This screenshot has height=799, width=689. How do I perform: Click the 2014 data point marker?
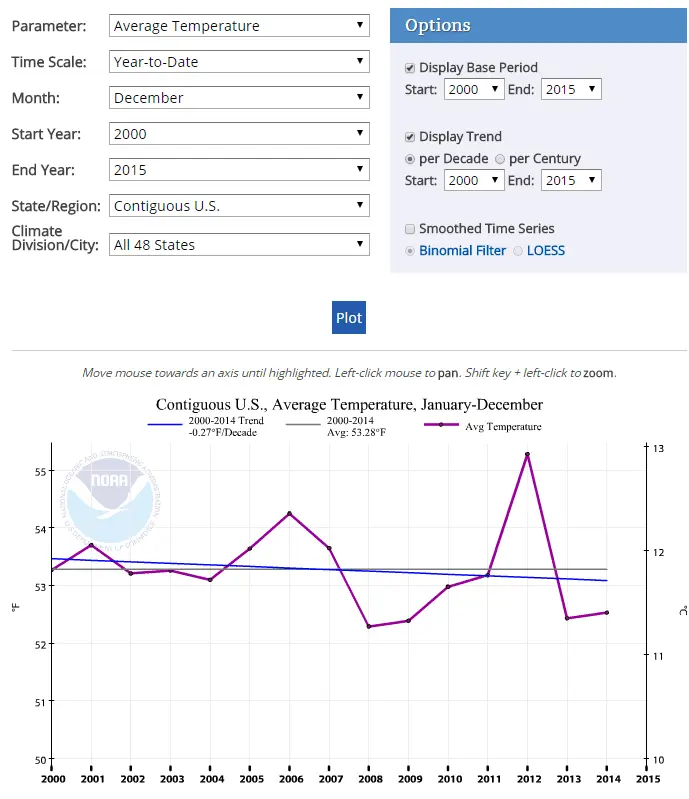(606, 613)
